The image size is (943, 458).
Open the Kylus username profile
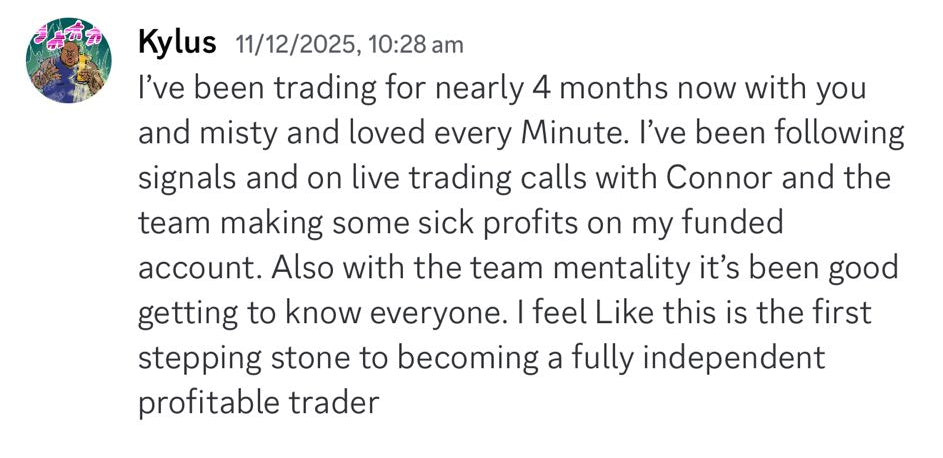(x=175, y=43)
